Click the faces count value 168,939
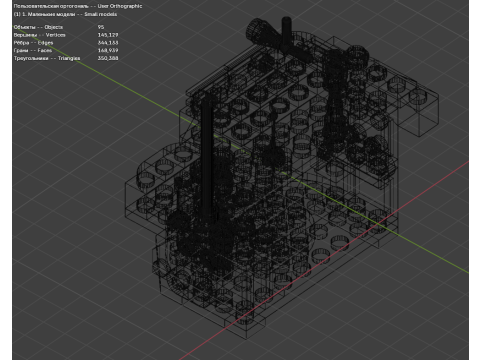 108,50
